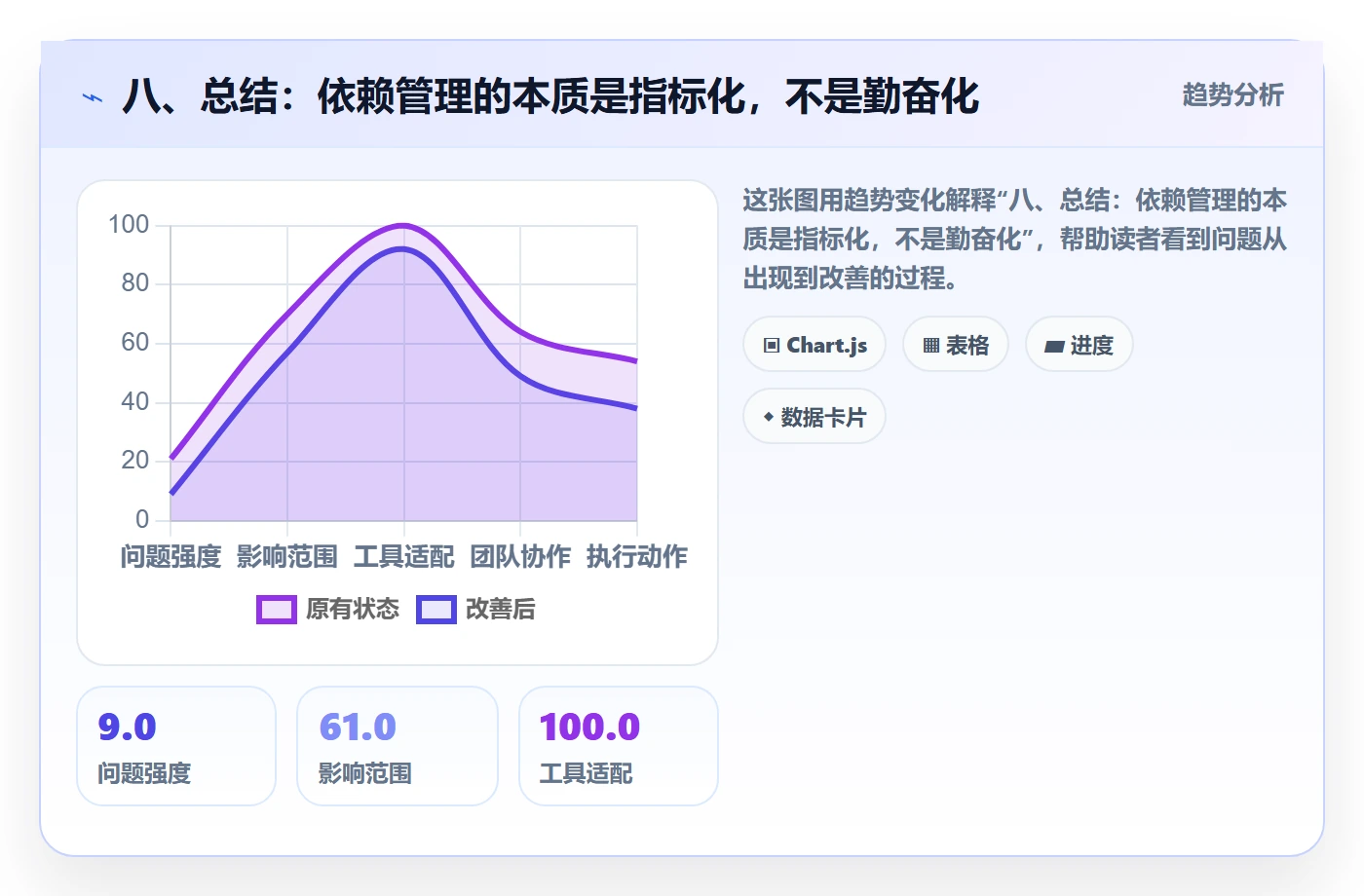The height and width of the screenshot is (896, 1364).
Task: Click the purple 原有状态 line peak at 工具适配
Action: pyautogui.click(x=403, y=225)
